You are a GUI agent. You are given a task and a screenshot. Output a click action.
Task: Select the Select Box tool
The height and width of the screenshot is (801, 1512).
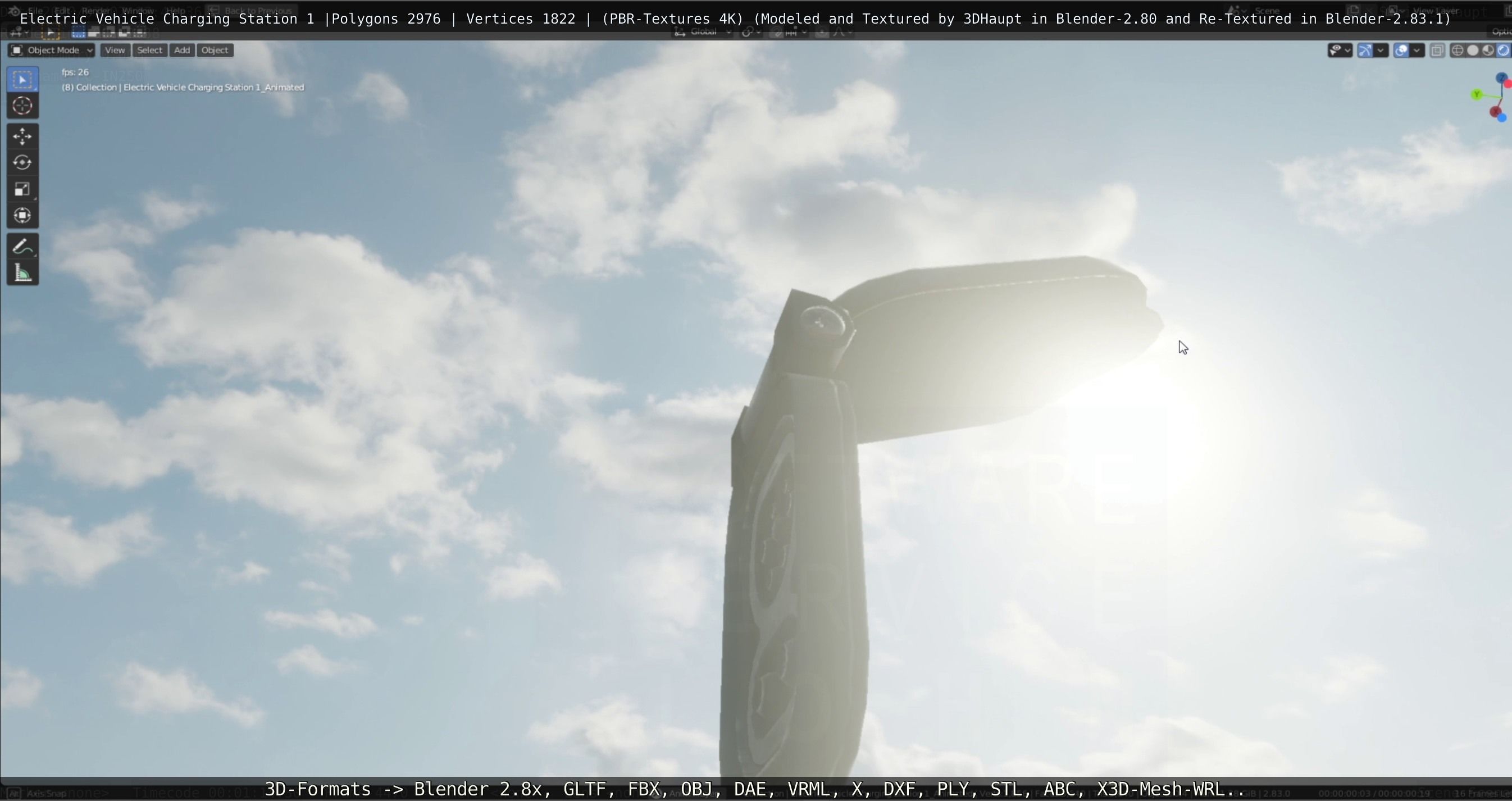click(22, 79)
